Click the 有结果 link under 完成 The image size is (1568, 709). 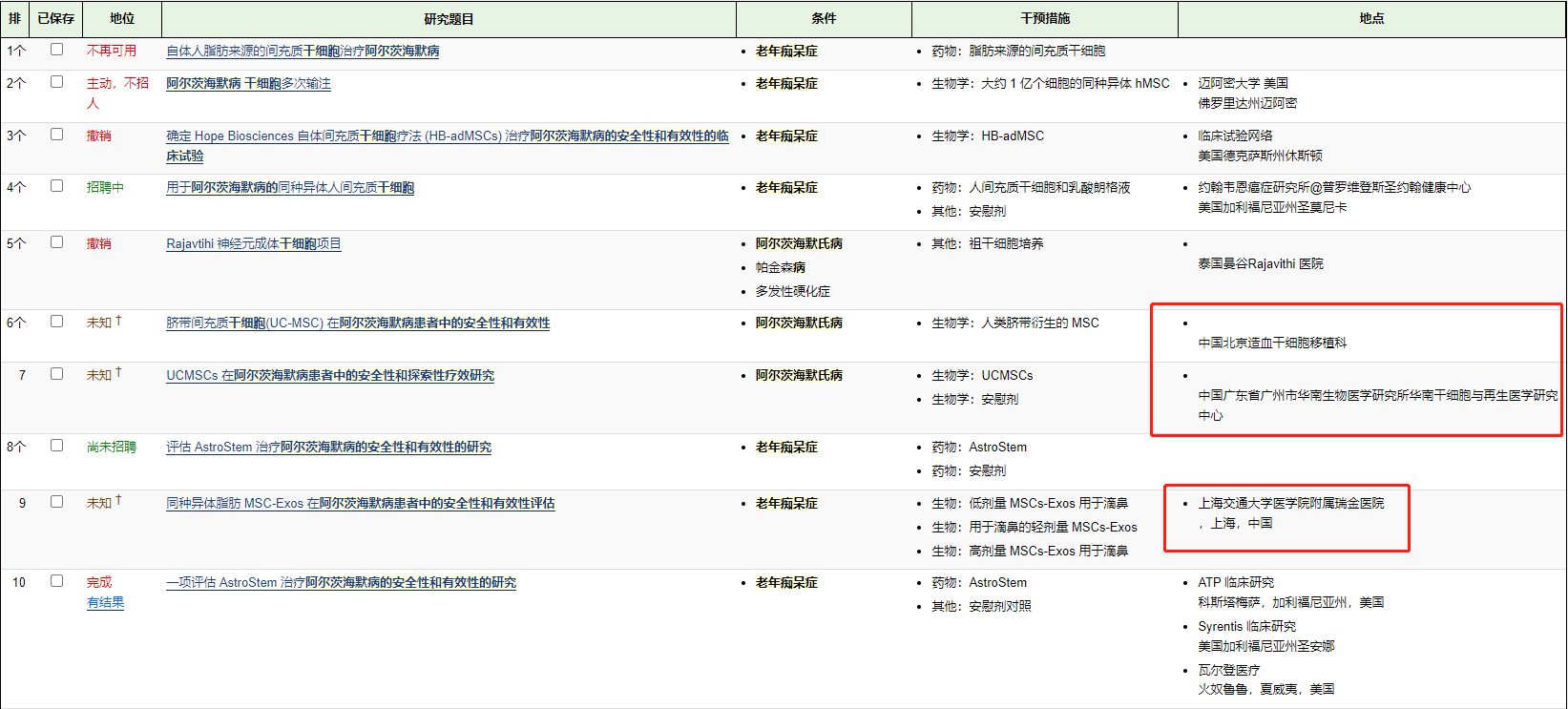pyautogui.click(x=105, y=603)
